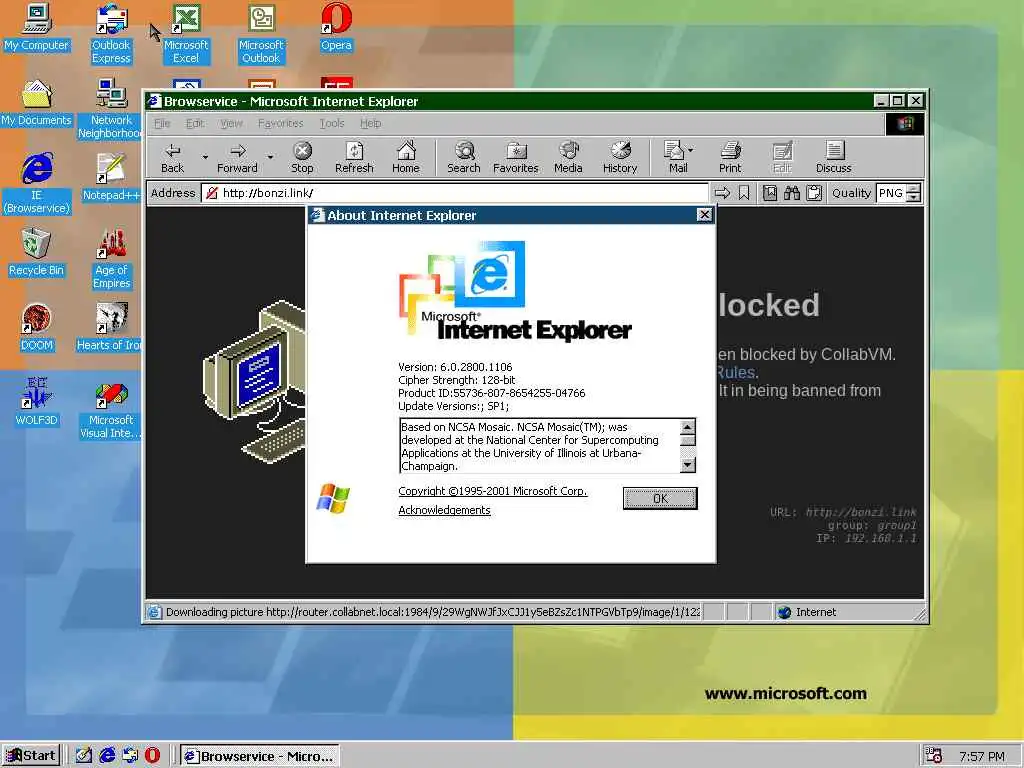Click the system tray scheduler icon
Screen dimensions: 1024x768
click(x=934, y=756)
